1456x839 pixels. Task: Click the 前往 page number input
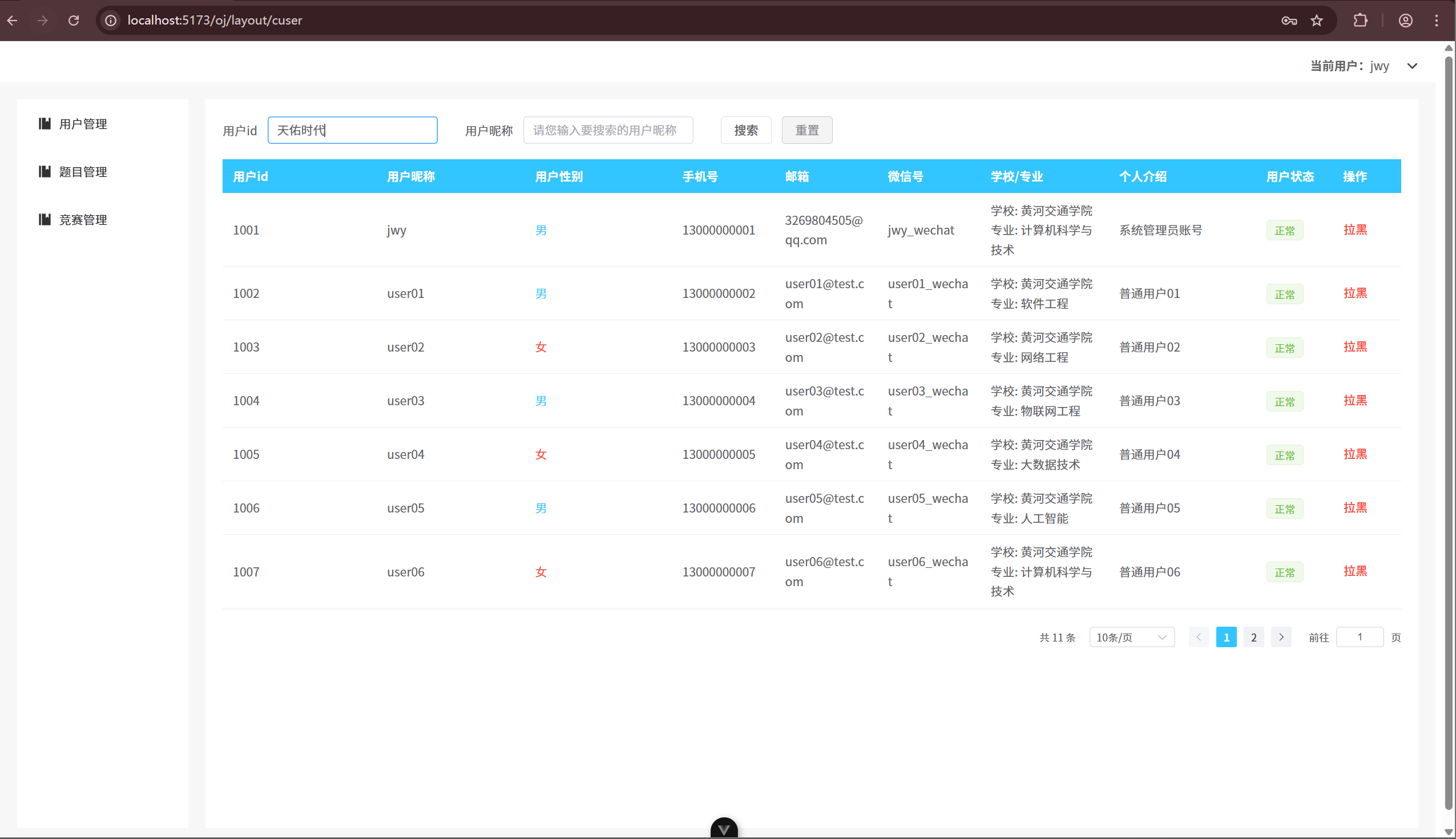tap(1359, 638)
